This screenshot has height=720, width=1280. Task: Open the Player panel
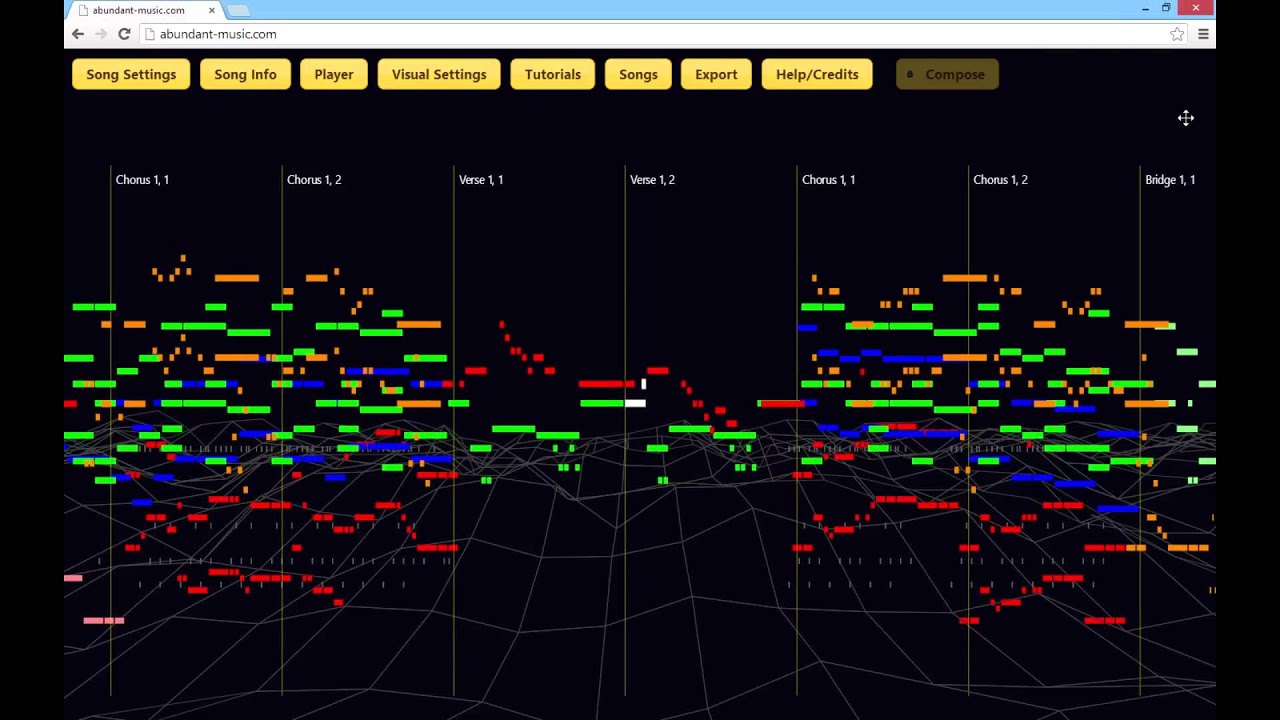click(x=334, y=74)
